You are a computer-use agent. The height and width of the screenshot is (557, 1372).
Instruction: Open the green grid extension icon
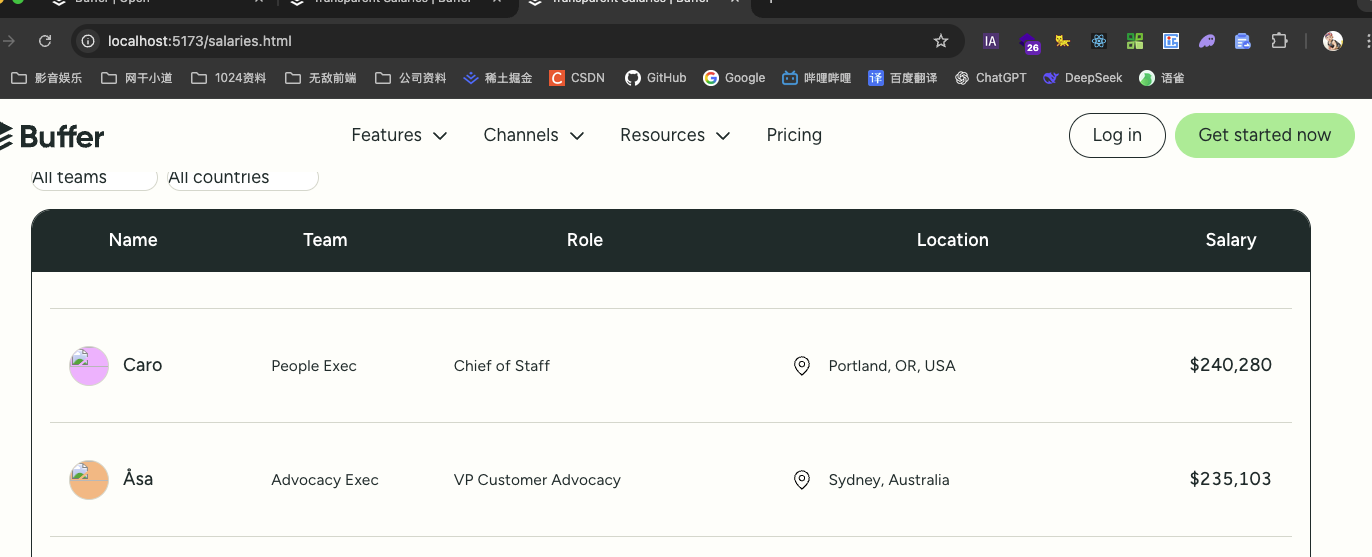1135,41
